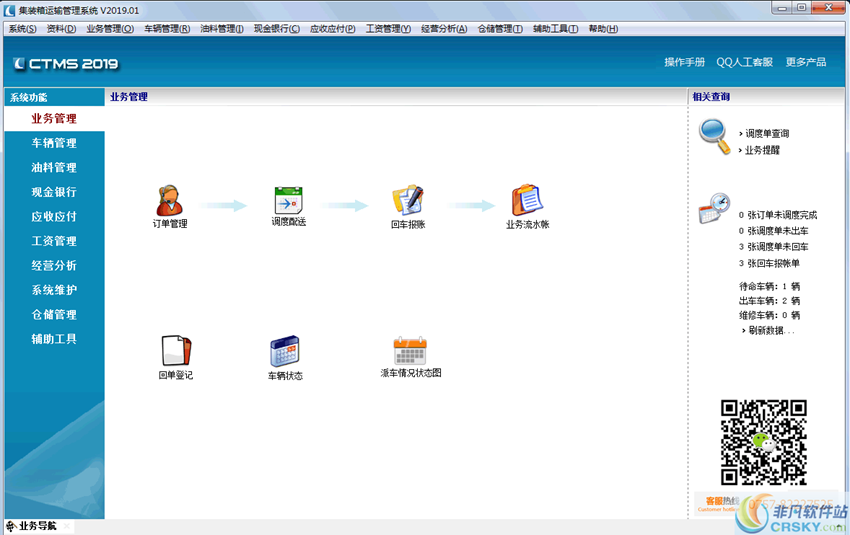Select 车辆管理 in the sidebar
The height and width of the screenshot is (535, 850).
click(54, 143)
